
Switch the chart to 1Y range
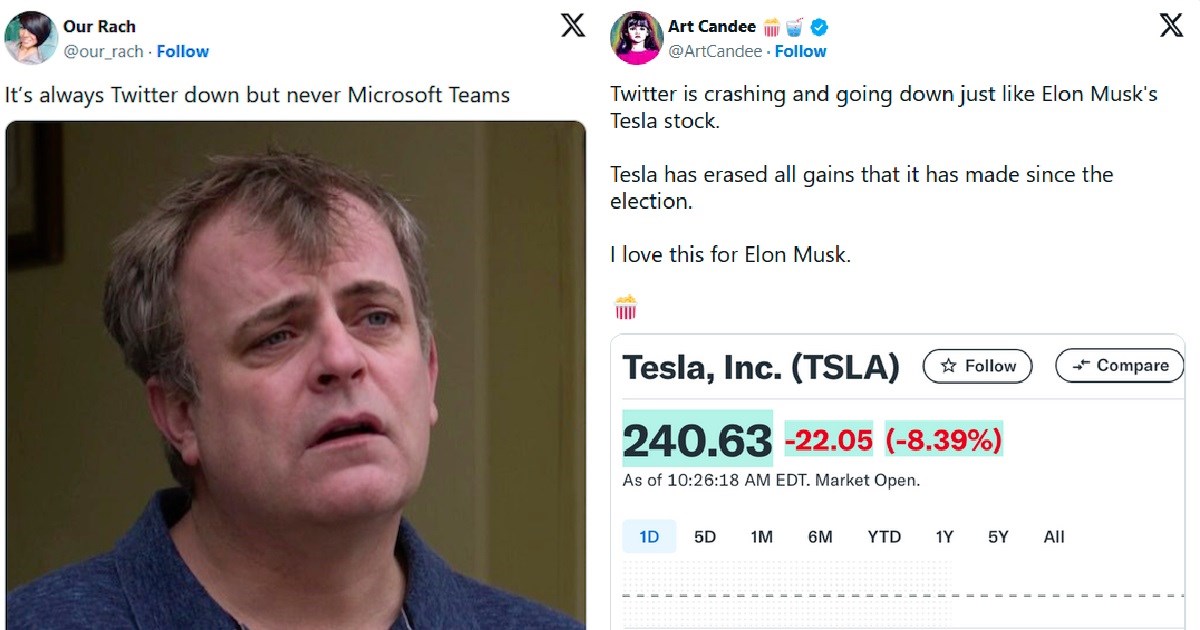[x=945, y=537]
